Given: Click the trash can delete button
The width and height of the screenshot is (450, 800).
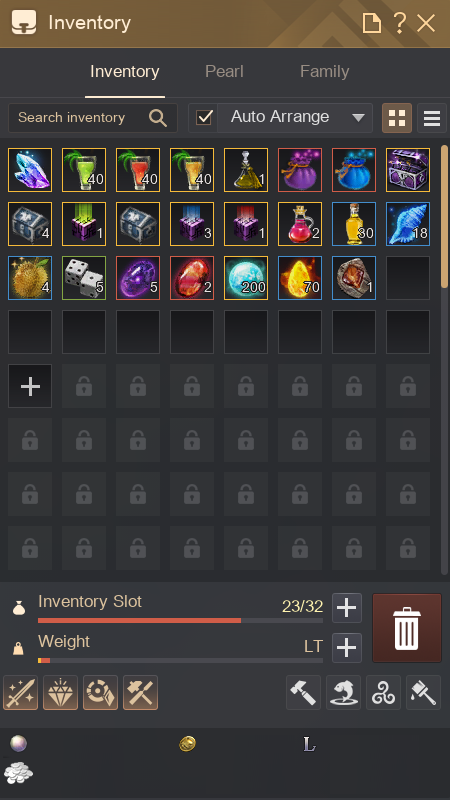Looking at the screenshot, I should [407, 628].
